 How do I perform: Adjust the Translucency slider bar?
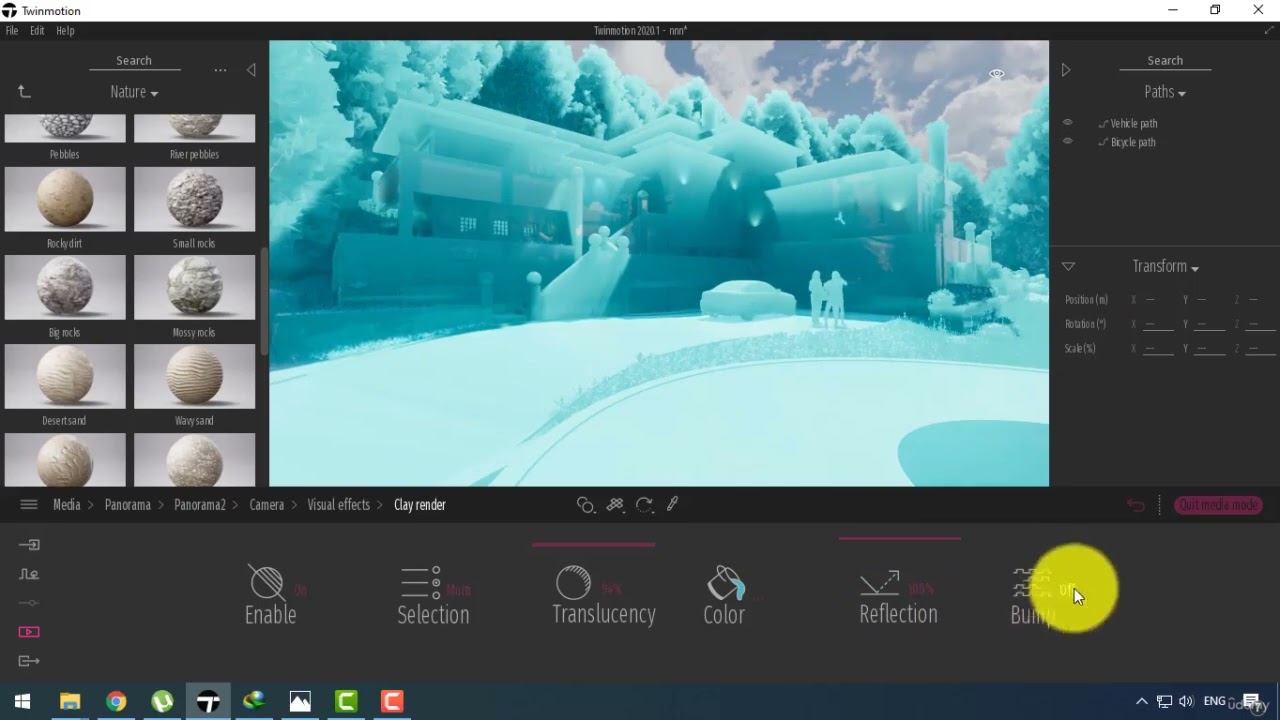click(x=594, y=545)
